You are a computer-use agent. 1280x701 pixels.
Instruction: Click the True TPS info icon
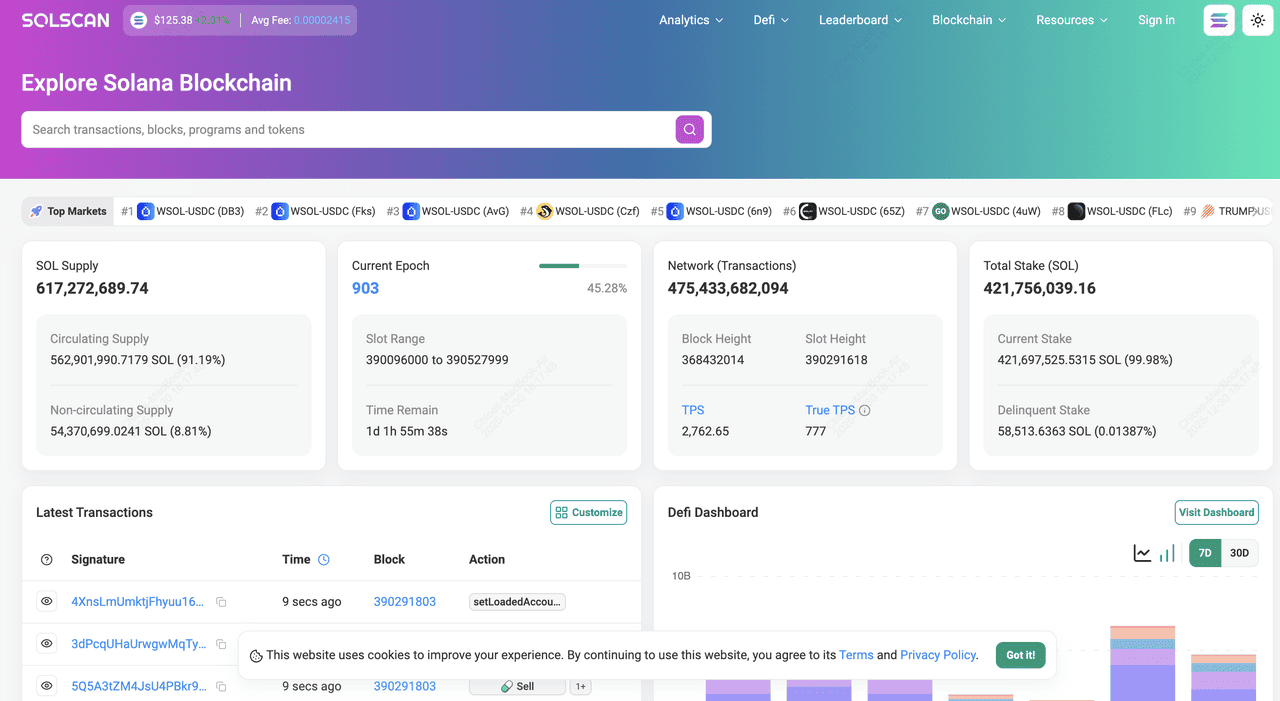(865, 410)
